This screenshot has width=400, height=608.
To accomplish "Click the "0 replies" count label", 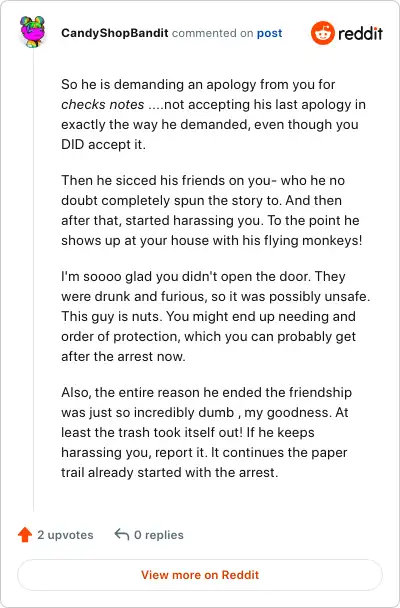I will tap(159, 535).
